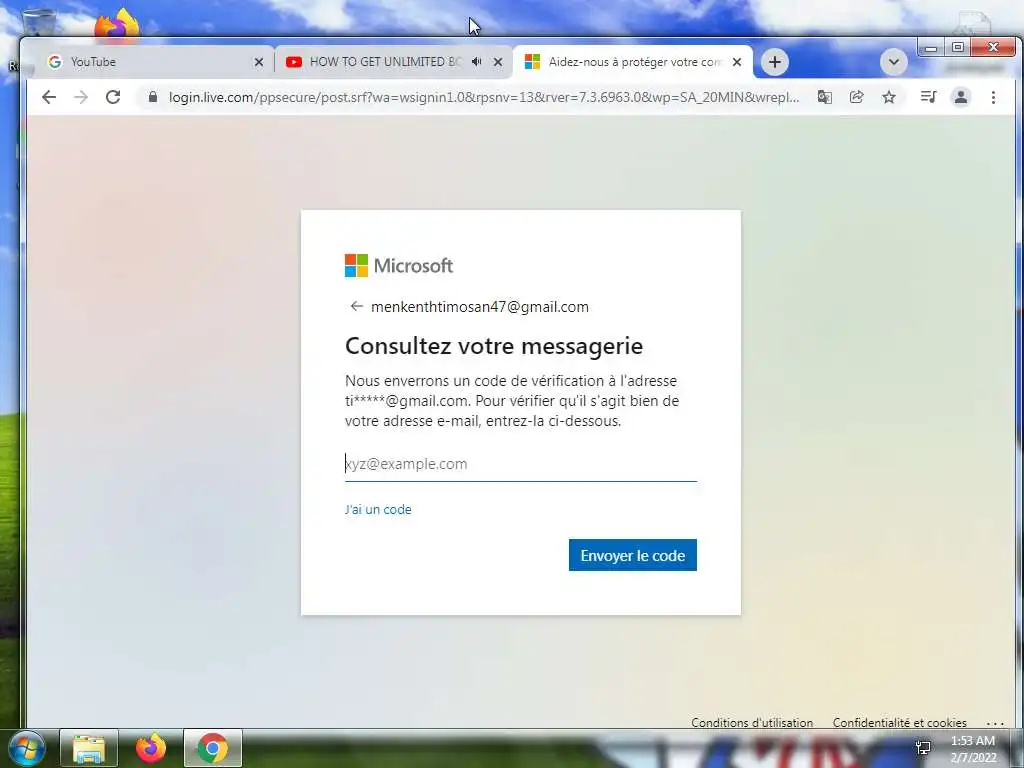The image size is (1024, 768).
Task: Maximize the Chrome window
Action: pyautogui.click(x=957, y=47)
